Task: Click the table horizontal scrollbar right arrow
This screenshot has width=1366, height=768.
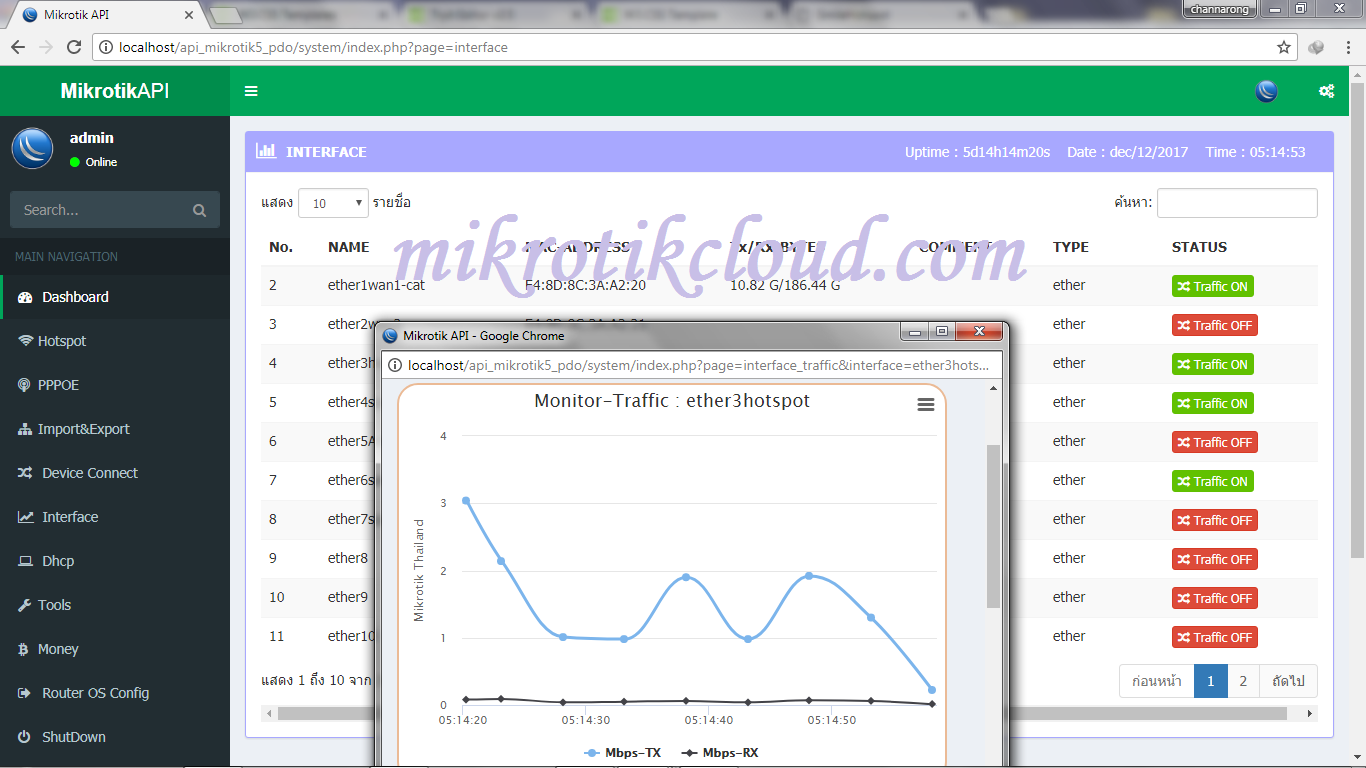Action: point(1310,714)
